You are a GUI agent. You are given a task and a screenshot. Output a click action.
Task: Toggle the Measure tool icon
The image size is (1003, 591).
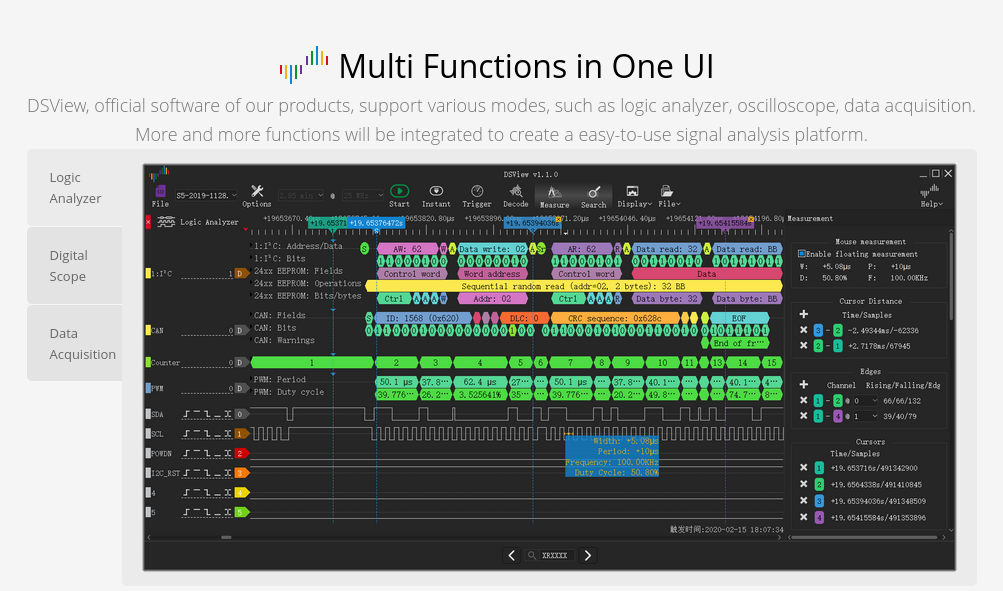click(x=554, y=192)
